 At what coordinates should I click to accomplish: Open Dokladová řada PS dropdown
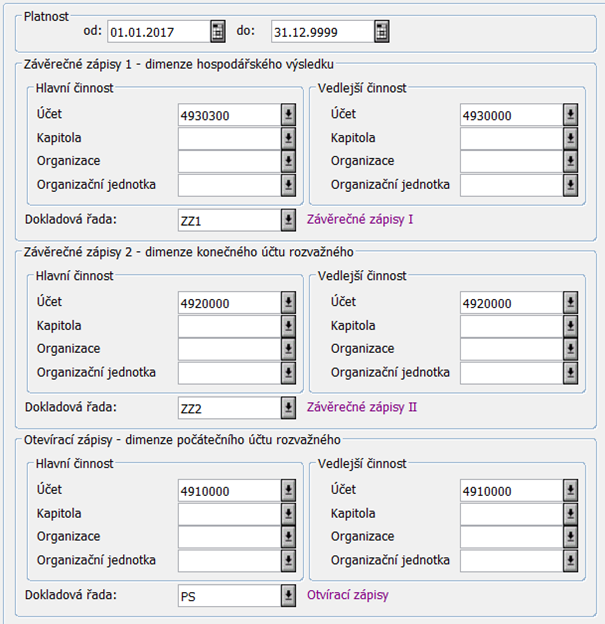click(x=288, y=596)
